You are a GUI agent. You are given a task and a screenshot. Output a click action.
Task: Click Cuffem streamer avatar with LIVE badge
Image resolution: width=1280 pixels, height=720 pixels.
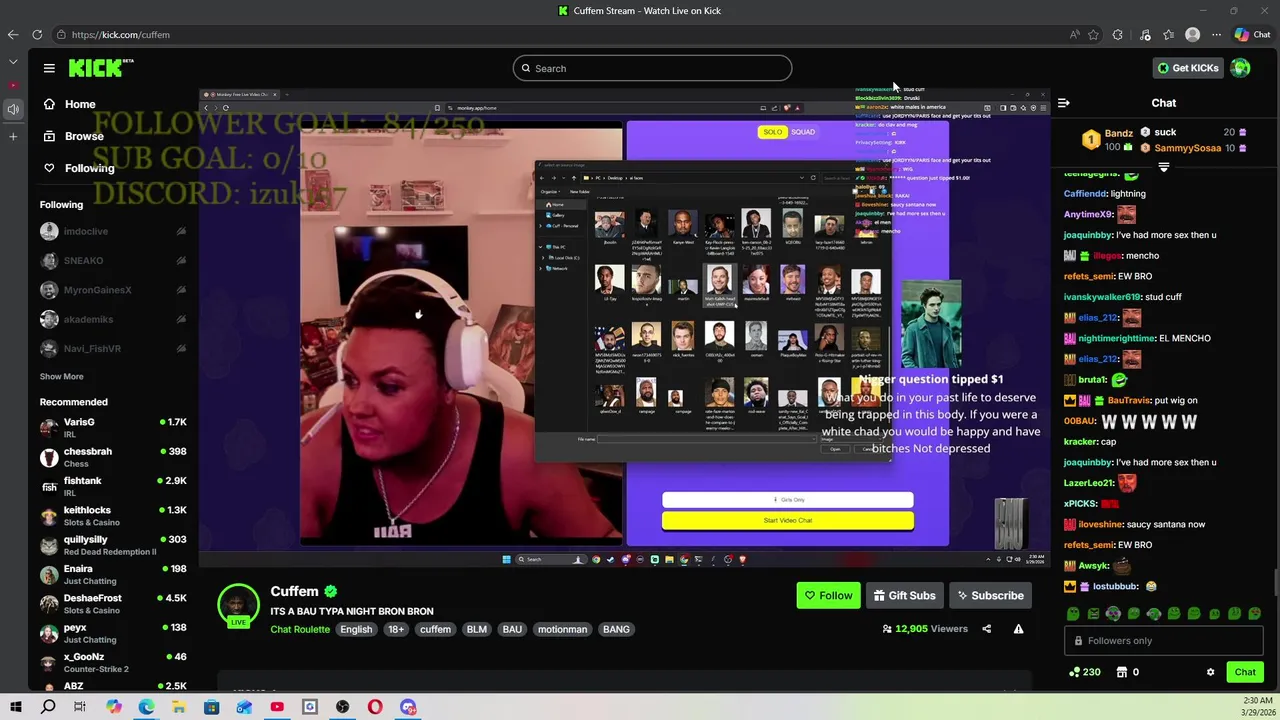[x=238, y=606]
